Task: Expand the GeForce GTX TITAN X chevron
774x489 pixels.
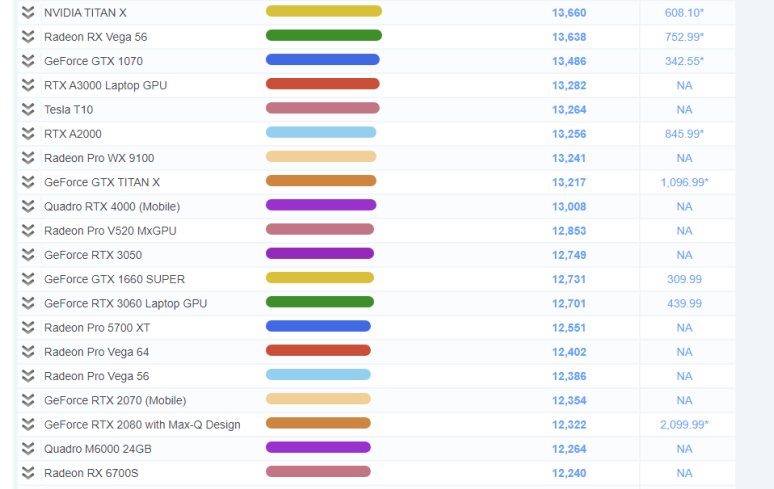Action: point(28,182)
